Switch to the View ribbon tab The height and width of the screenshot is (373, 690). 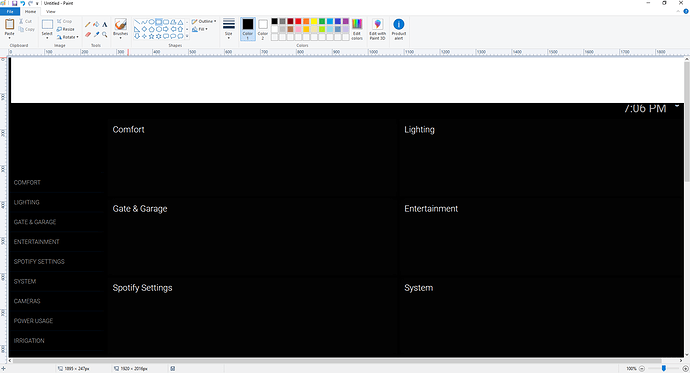click(x=51, y=11)
